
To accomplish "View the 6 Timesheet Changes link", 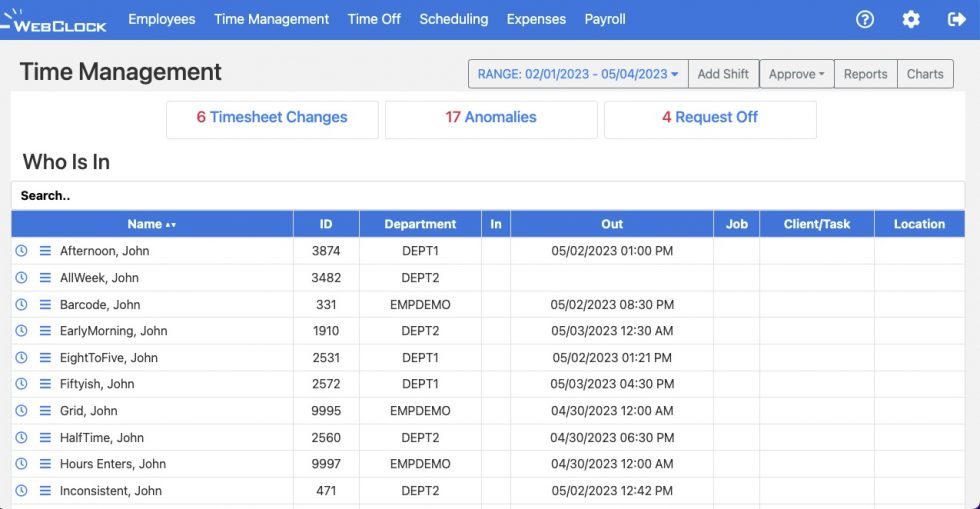I will click(x=272, y=118).
